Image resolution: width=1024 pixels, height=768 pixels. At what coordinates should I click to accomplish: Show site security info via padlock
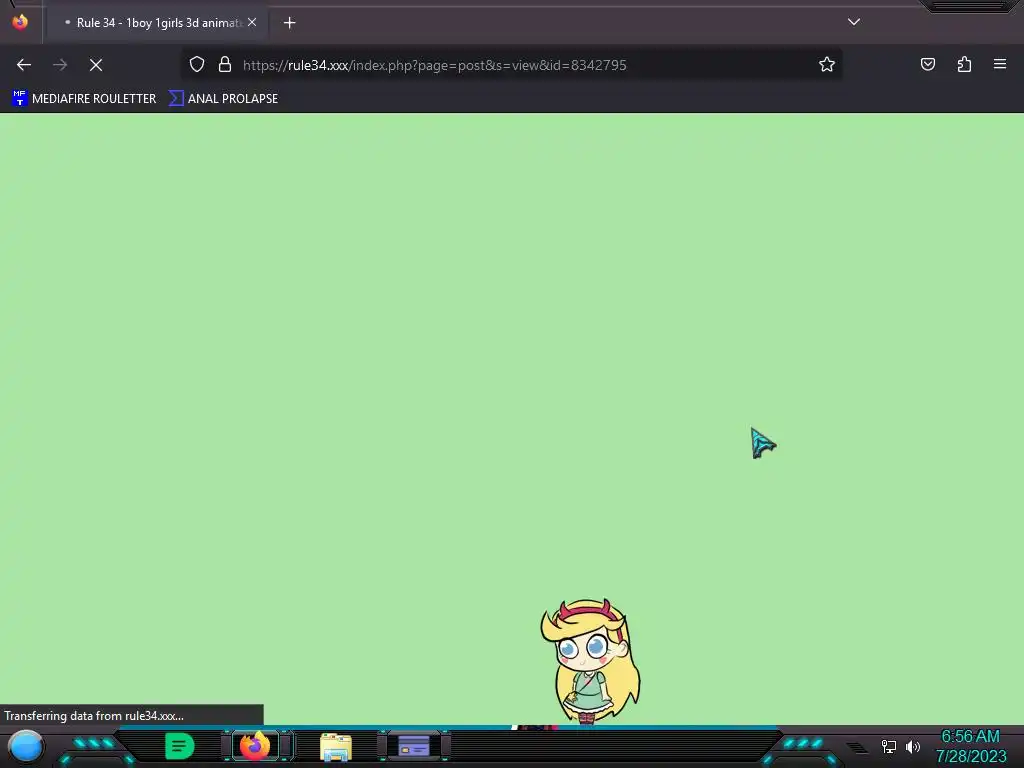click(225, 64)
